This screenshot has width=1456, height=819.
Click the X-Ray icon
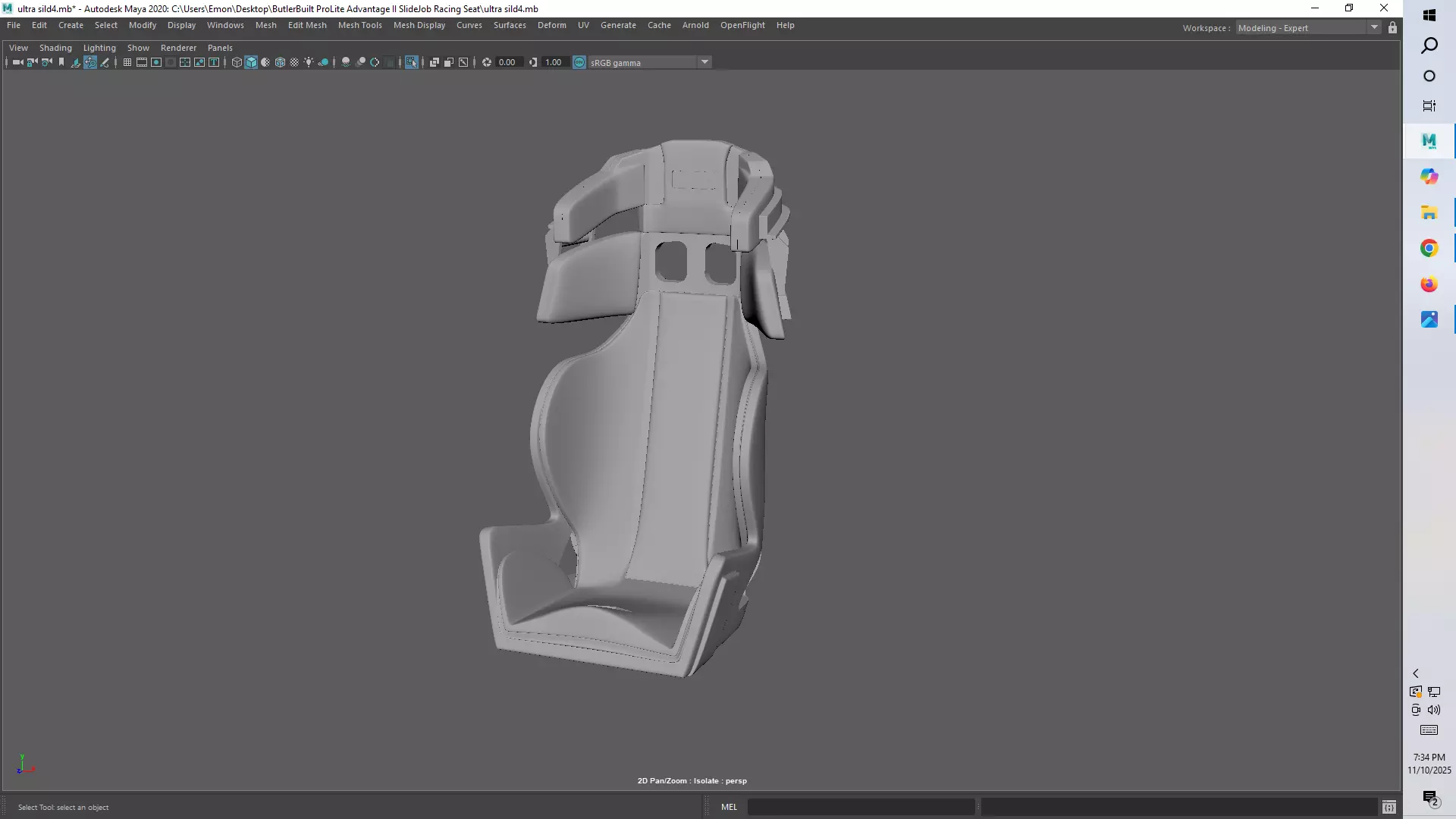tap(435, 62)
